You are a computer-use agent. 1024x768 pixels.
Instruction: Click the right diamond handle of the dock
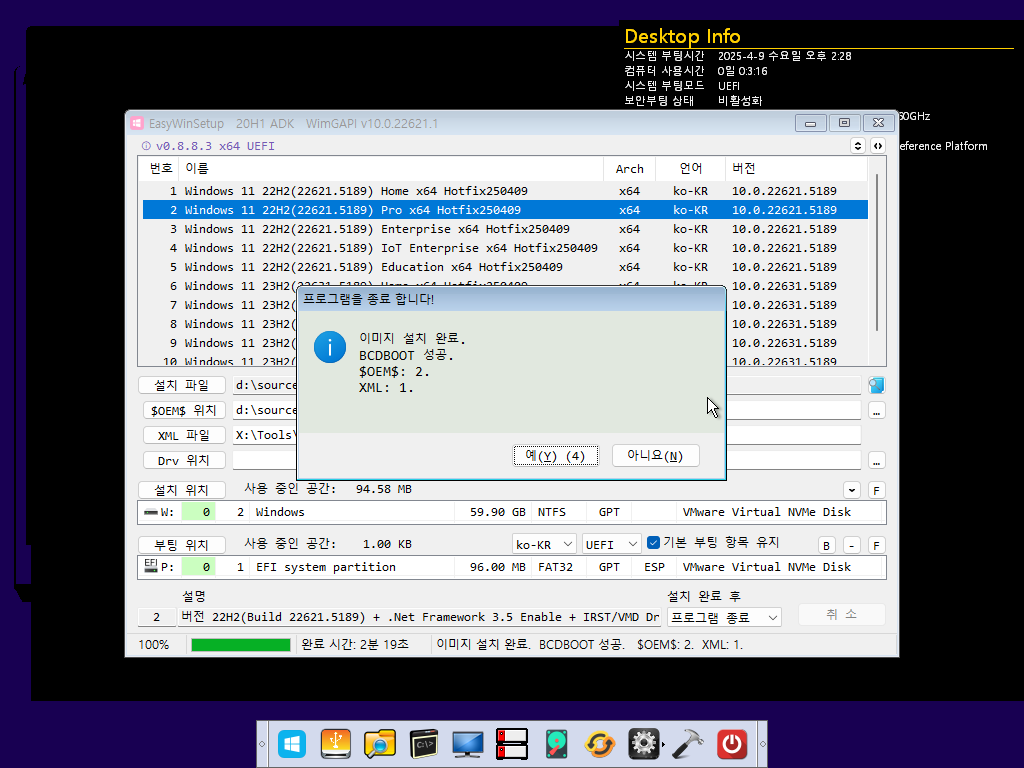pyautogui.click(x=762, y=744)
